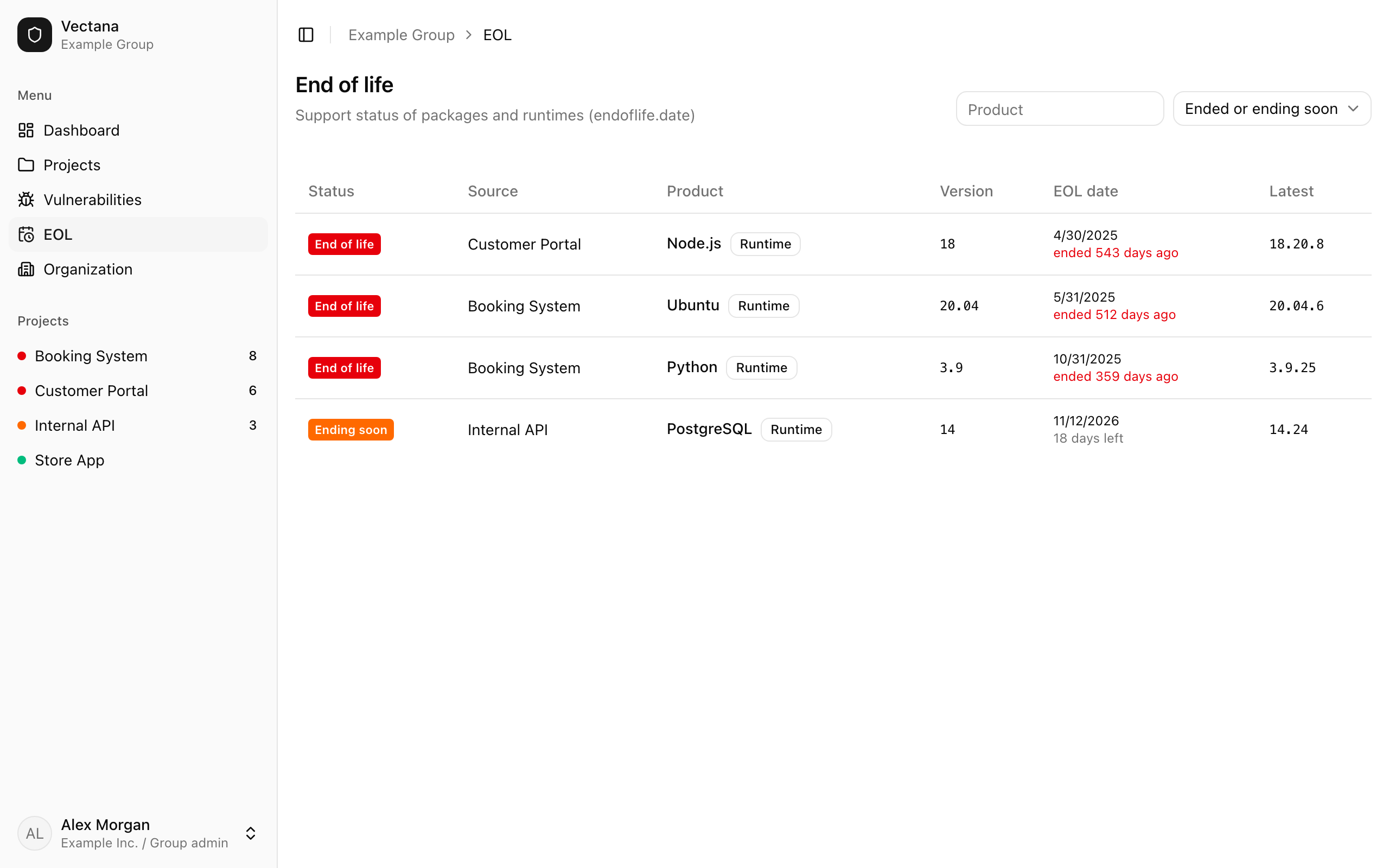
Task: Open the Store App project in sidebar
Action: click(x=138, y=460)
